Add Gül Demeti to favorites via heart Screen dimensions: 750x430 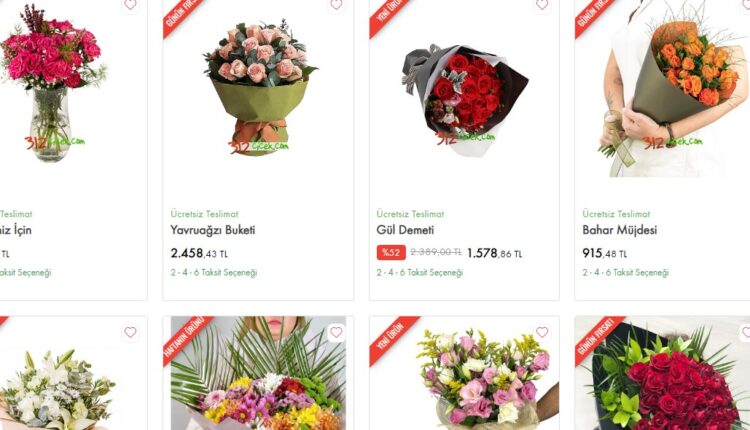pyautogui.click(x=542, y=4)
